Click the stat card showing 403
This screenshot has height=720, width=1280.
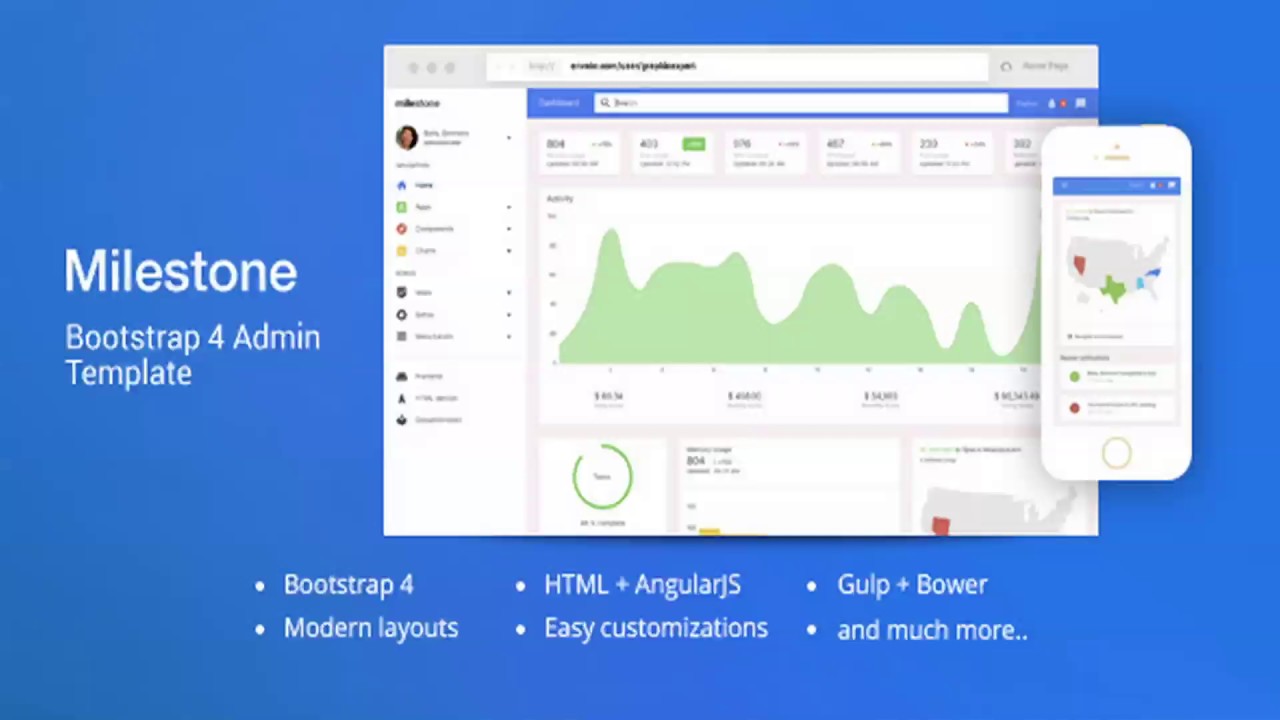[671, 152]
